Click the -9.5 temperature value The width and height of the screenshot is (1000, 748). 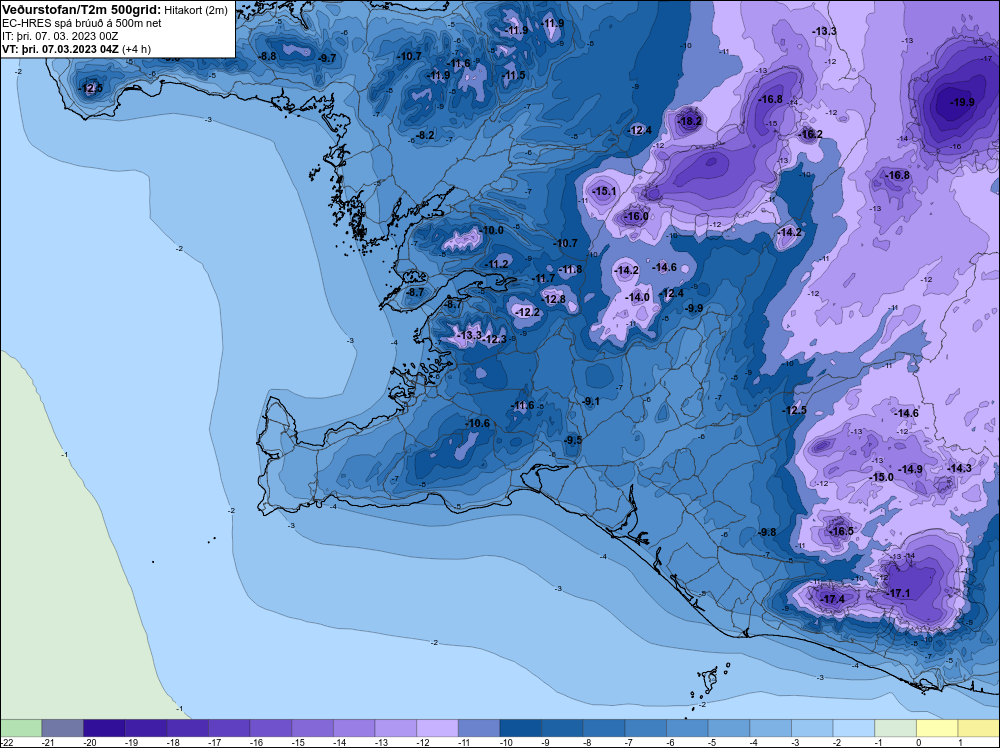pyautogui.click(x=573, y=440)
